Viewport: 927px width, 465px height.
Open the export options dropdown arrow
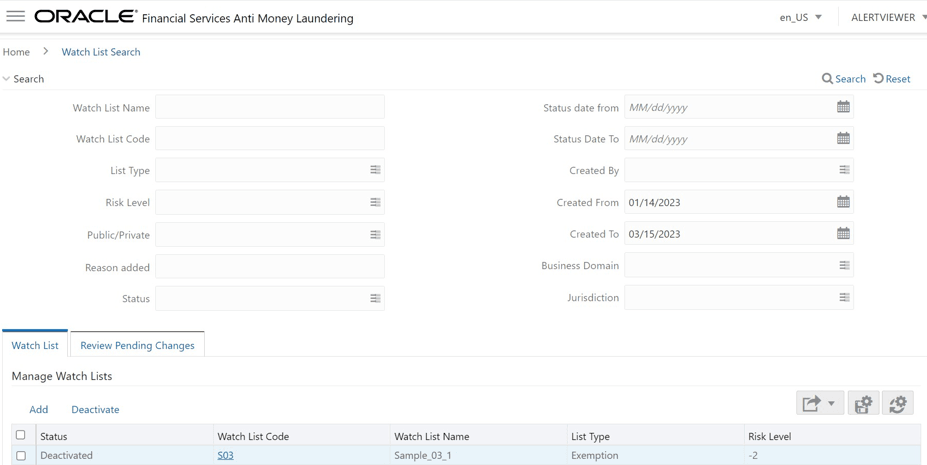[831, 404]
